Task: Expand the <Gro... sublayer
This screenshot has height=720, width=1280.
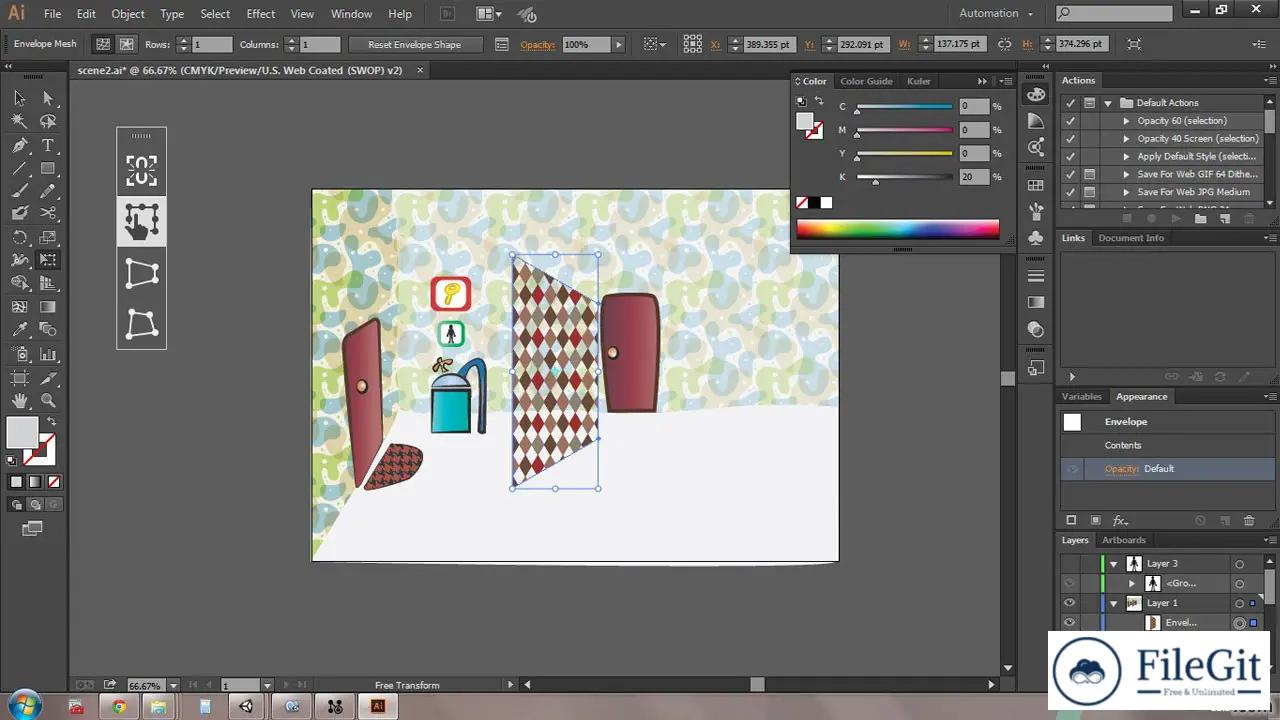Action: click(x=1132, y=584)
